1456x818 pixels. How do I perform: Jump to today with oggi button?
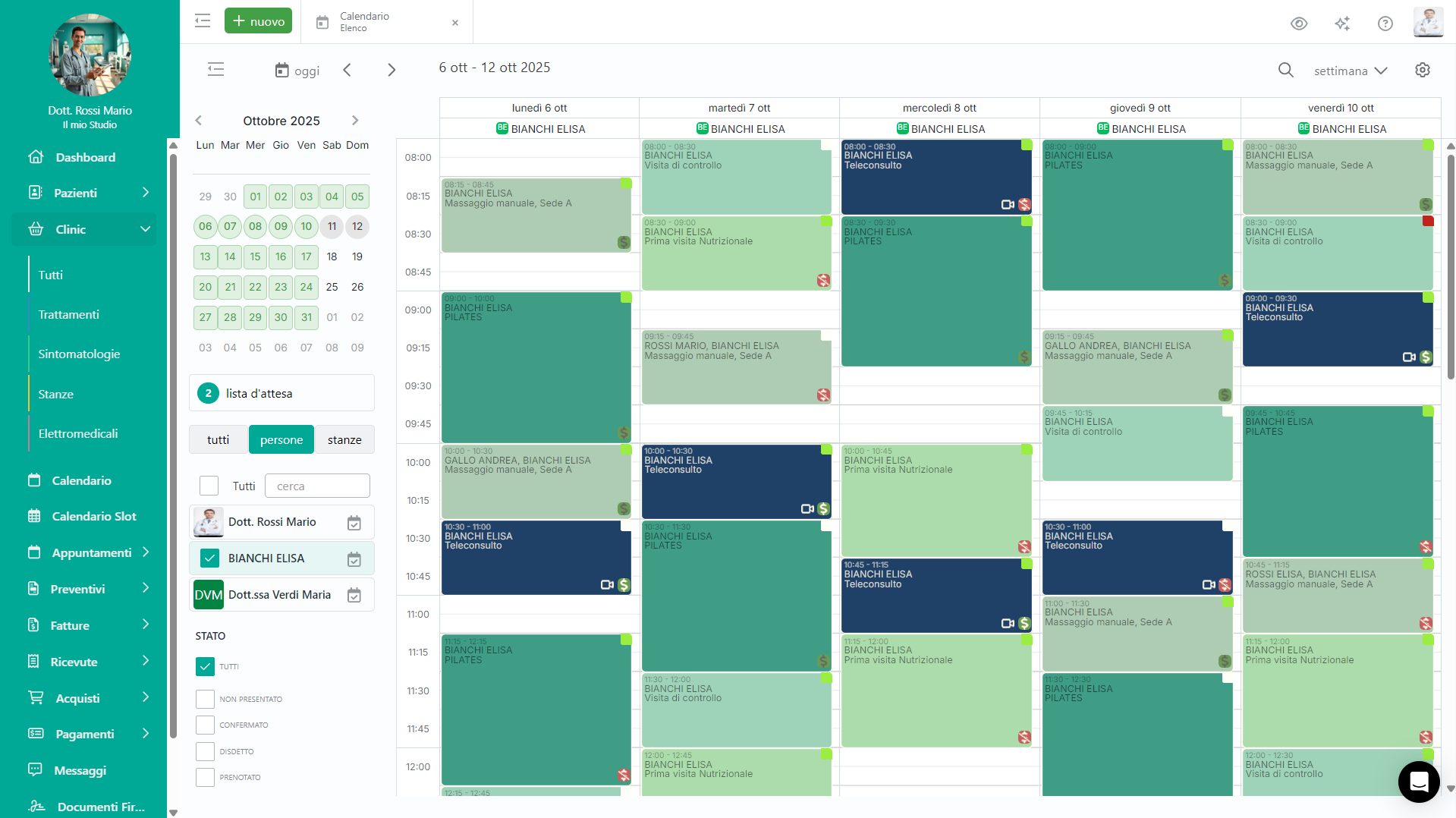(x=297, y=71)
